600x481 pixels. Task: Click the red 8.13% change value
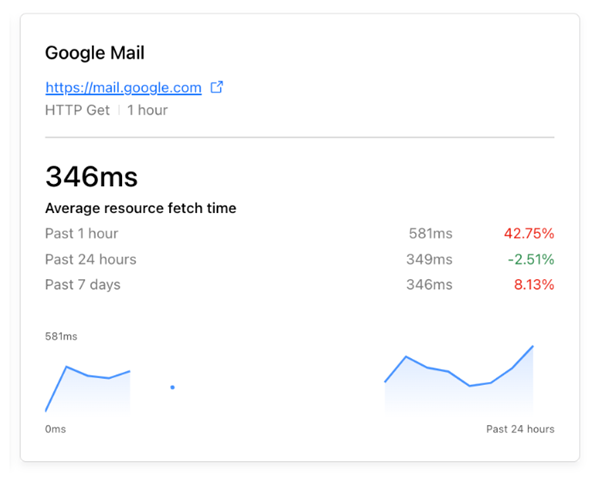(533, 285)
